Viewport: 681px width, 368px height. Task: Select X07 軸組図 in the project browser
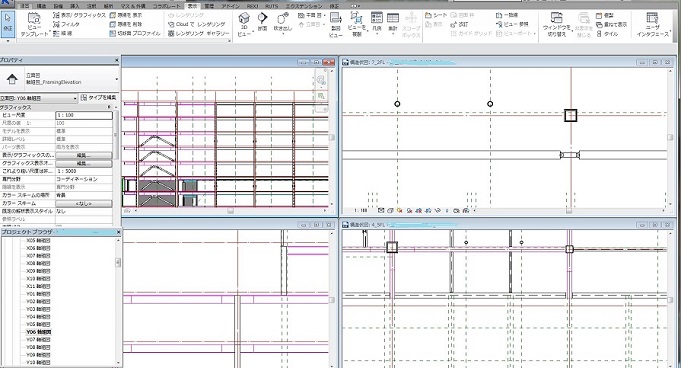pyautogui.click(x=38, y=256)
